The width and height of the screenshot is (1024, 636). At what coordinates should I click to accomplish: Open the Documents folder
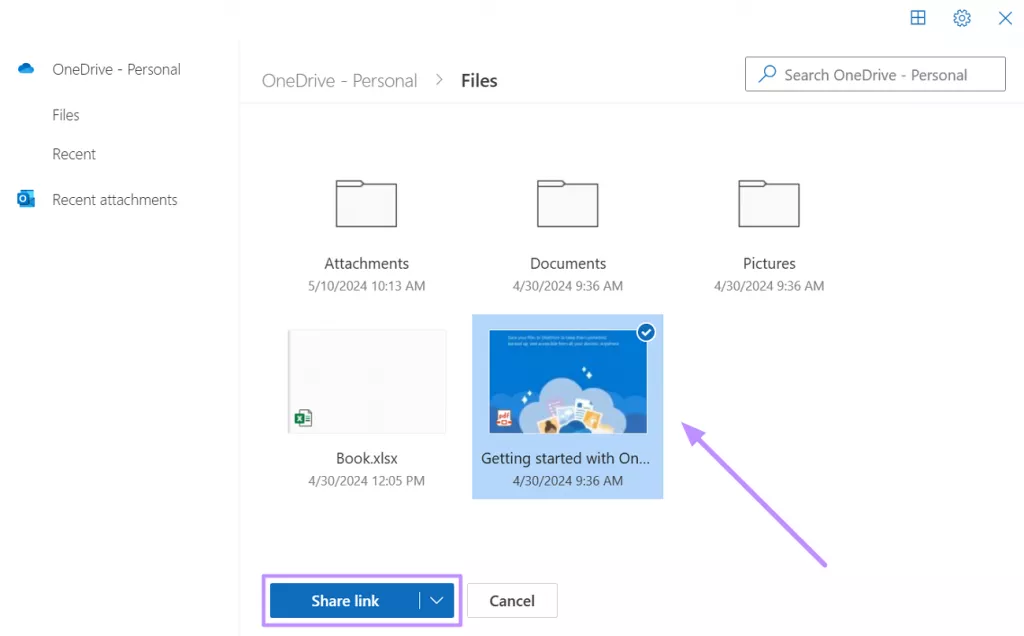pos(567,204)
